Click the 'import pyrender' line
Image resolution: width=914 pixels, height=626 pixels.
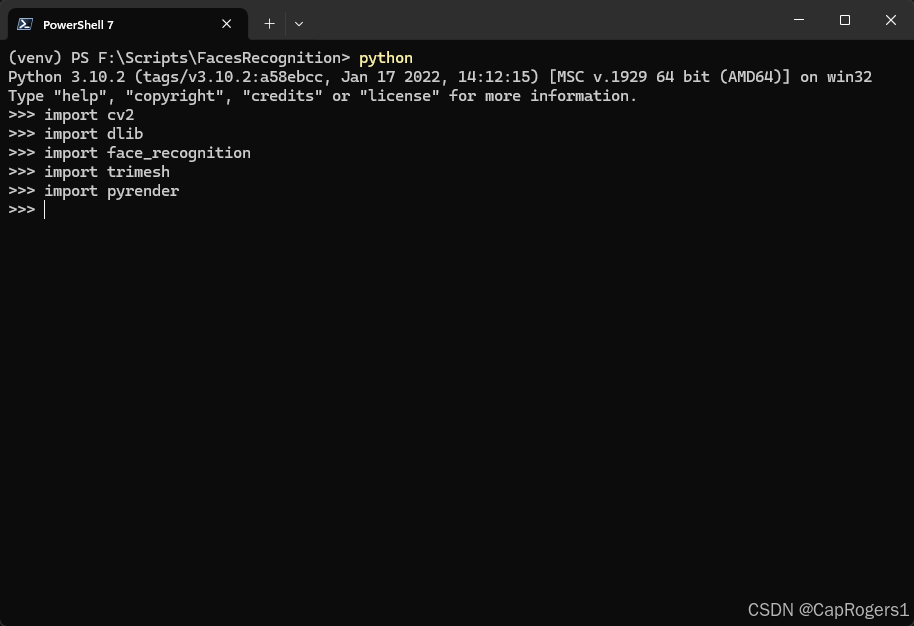pyautogui.click(x=94, y=191)
